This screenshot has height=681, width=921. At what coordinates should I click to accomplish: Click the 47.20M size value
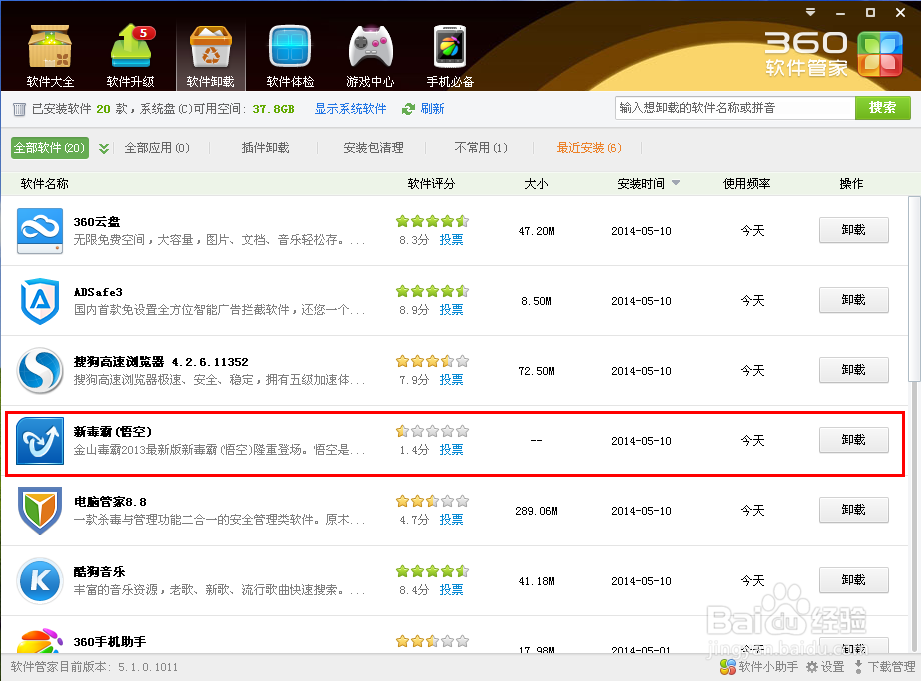[536, 232]
